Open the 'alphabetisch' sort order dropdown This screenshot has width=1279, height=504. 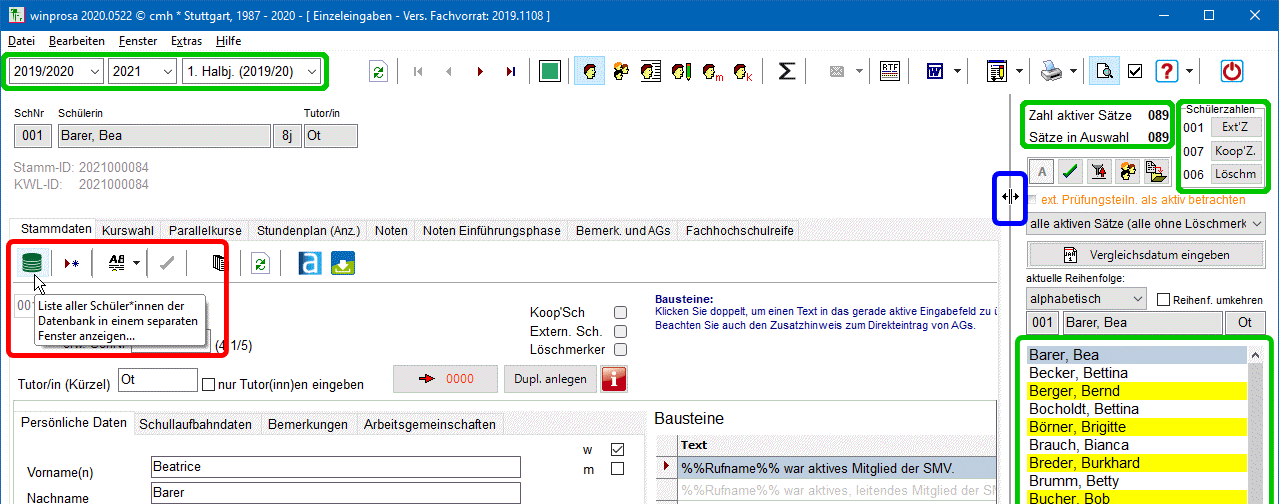[1086, 299]
